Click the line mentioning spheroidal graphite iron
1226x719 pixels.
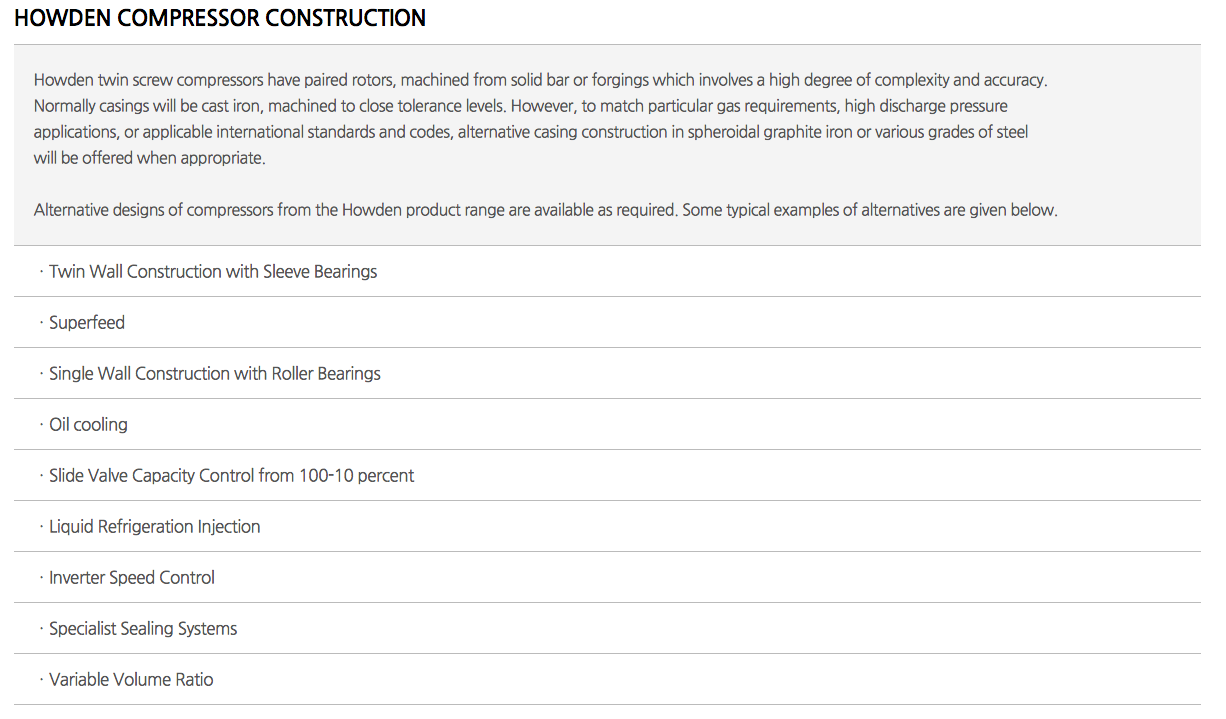[531, 132]
